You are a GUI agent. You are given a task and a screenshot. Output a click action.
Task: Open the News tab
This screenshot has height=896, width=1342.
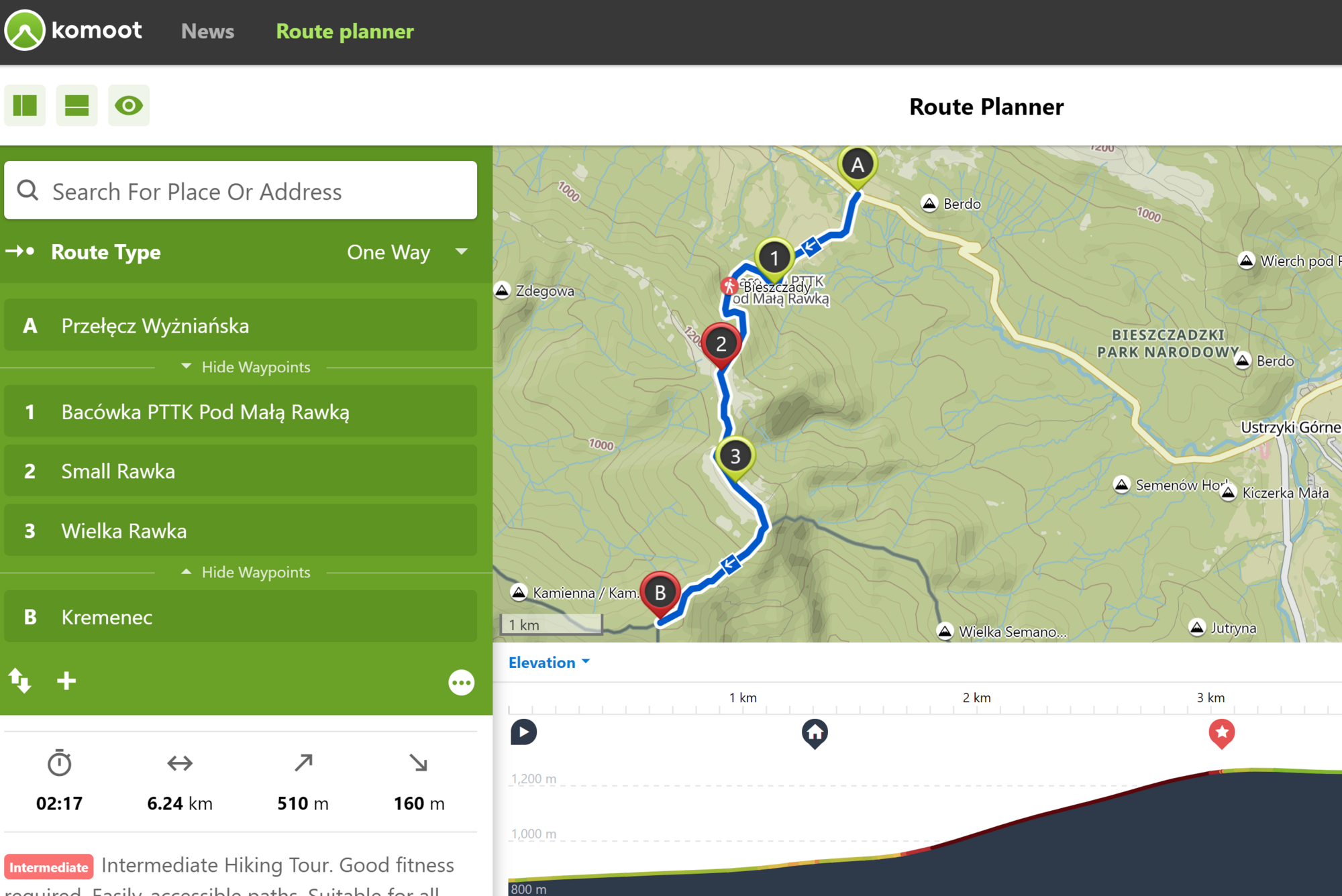point(207,32)
